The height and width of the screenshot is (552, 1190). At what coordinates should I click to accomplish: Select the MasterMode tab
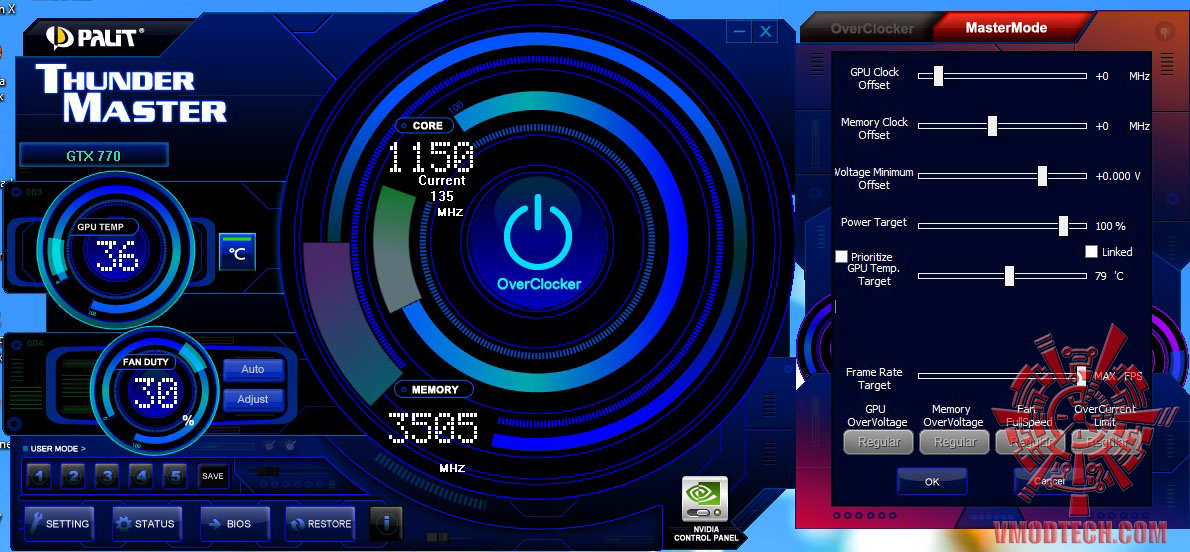(1006, 28)
